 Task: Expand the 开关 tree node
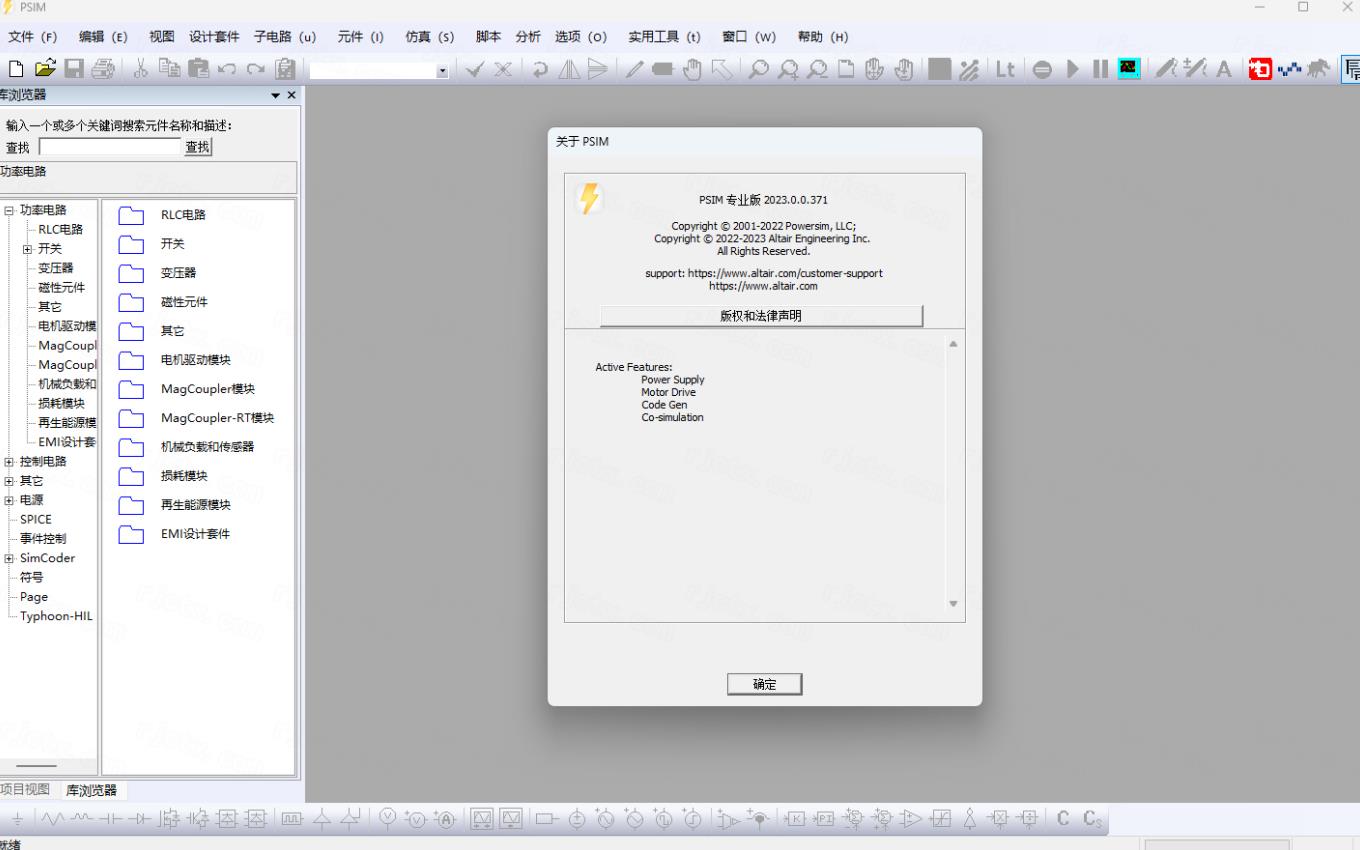[x=28, y=249]
